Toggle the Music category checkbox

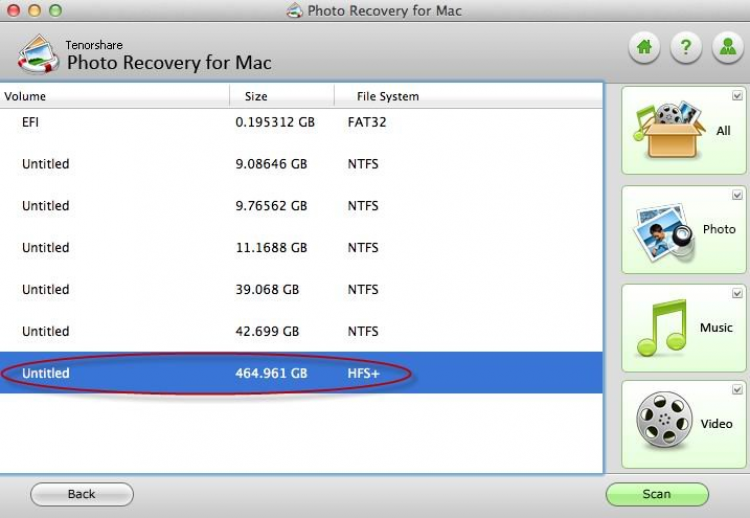click(737, 293)
